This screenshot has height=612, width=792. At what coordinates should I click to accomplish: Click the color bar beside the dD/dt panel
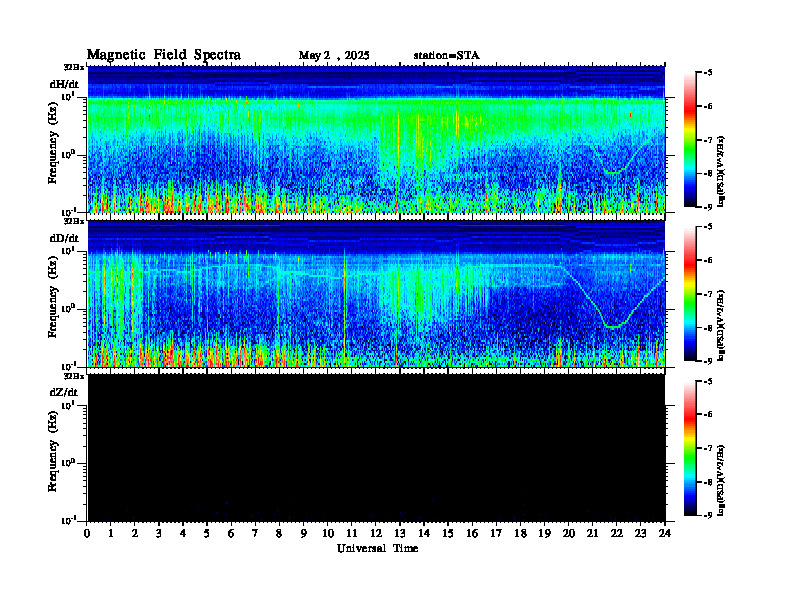click(690, 294)
